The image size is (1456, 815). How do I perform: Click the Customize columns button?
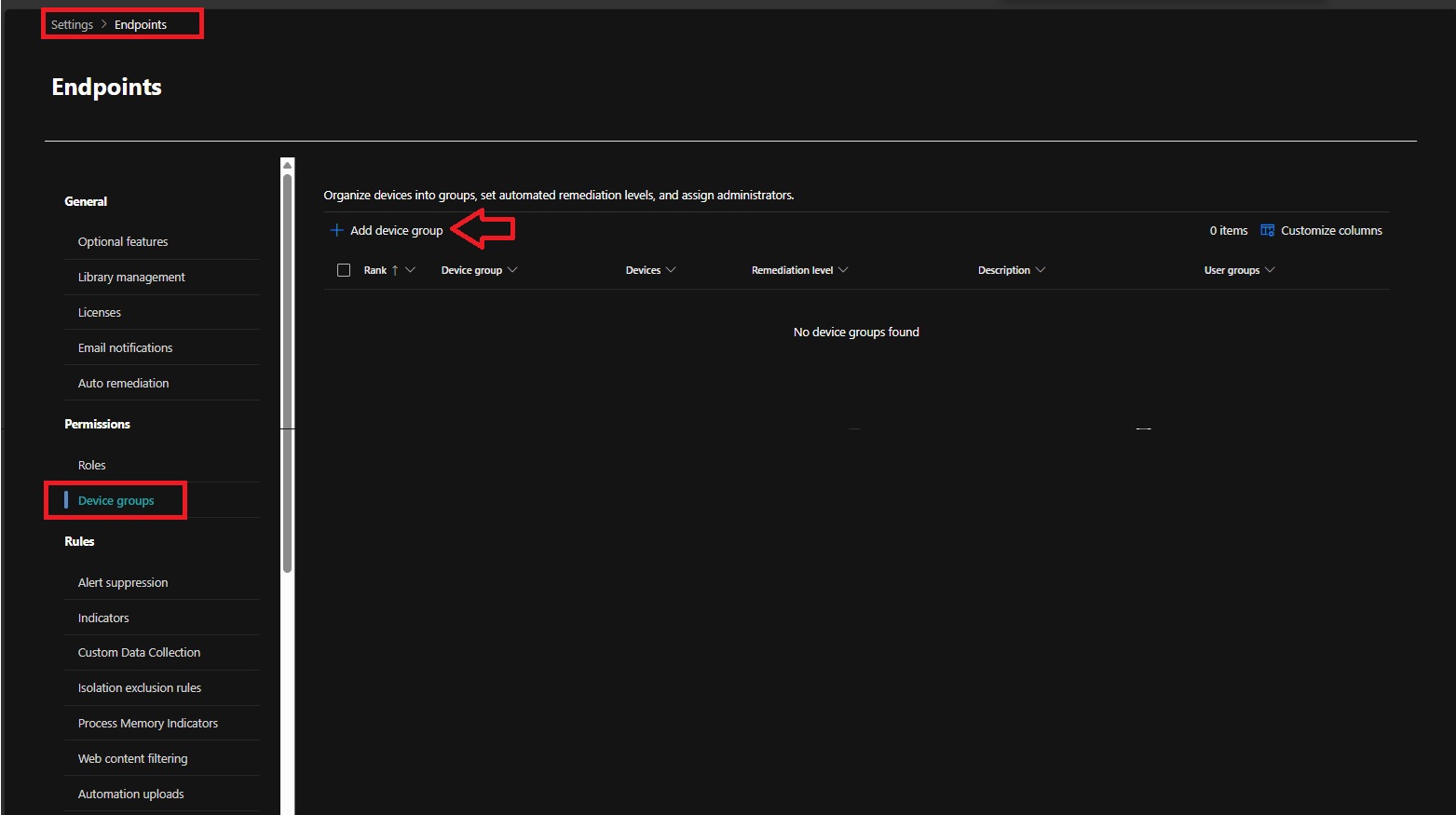click(x=1321, y=230)
